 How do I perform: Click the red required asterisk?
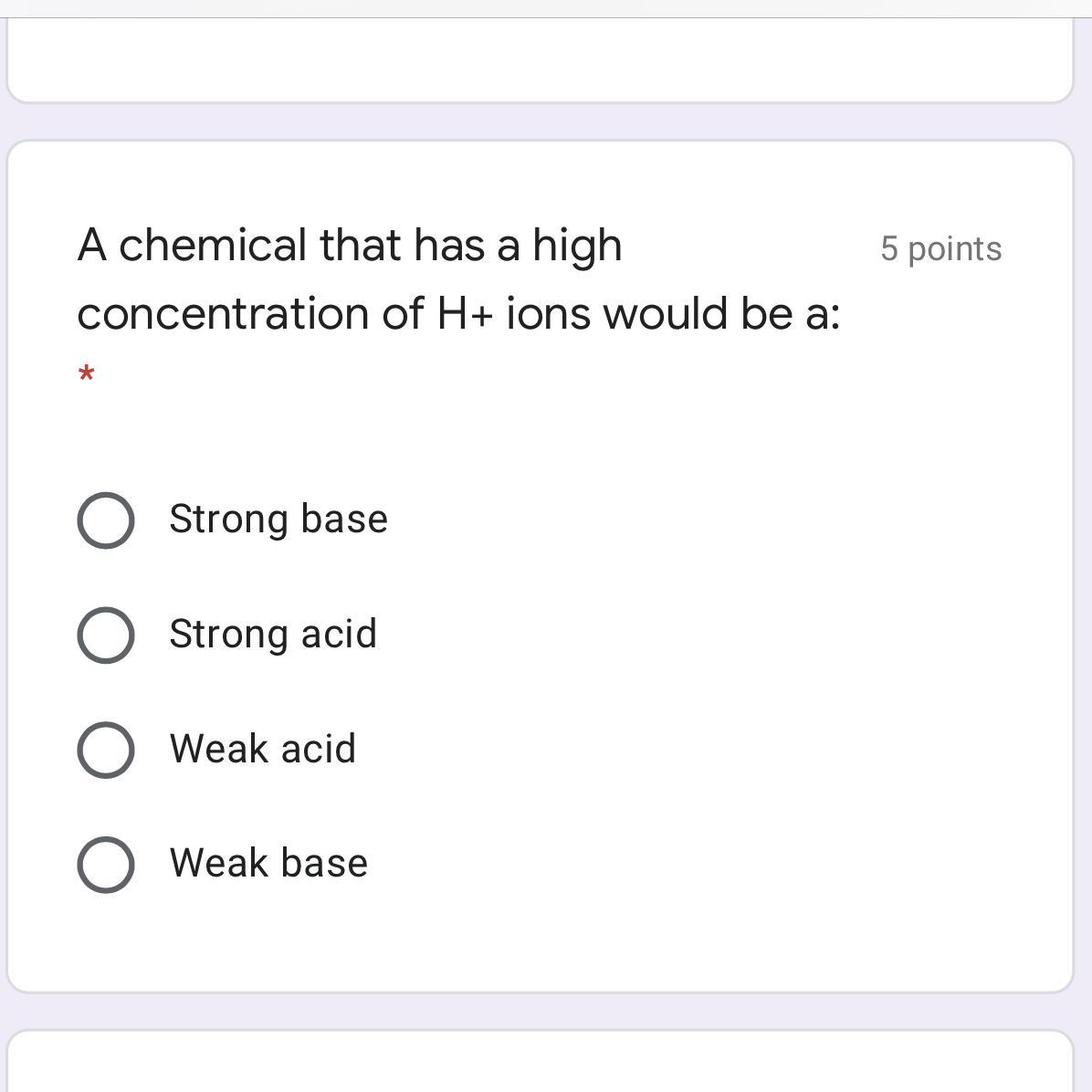coord(87,374)
